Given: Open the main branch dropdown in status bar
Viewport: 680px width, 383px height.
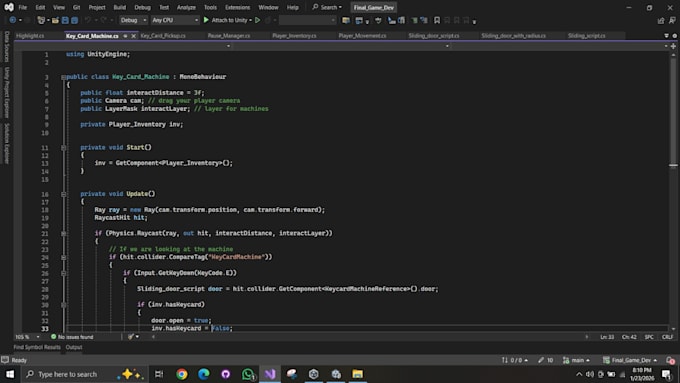Looking at the screenshot, I should pos(576,360).
